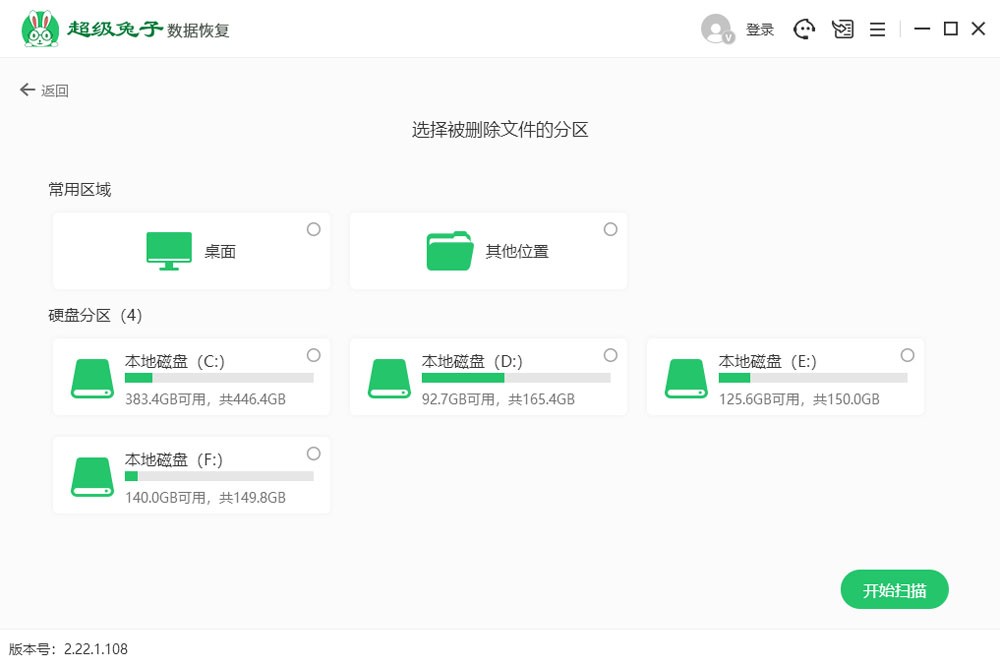Screen dimensions: 1000x667
Task: Click the drive icon for 本地磁盘 (C:)
Action: point(93,378)
